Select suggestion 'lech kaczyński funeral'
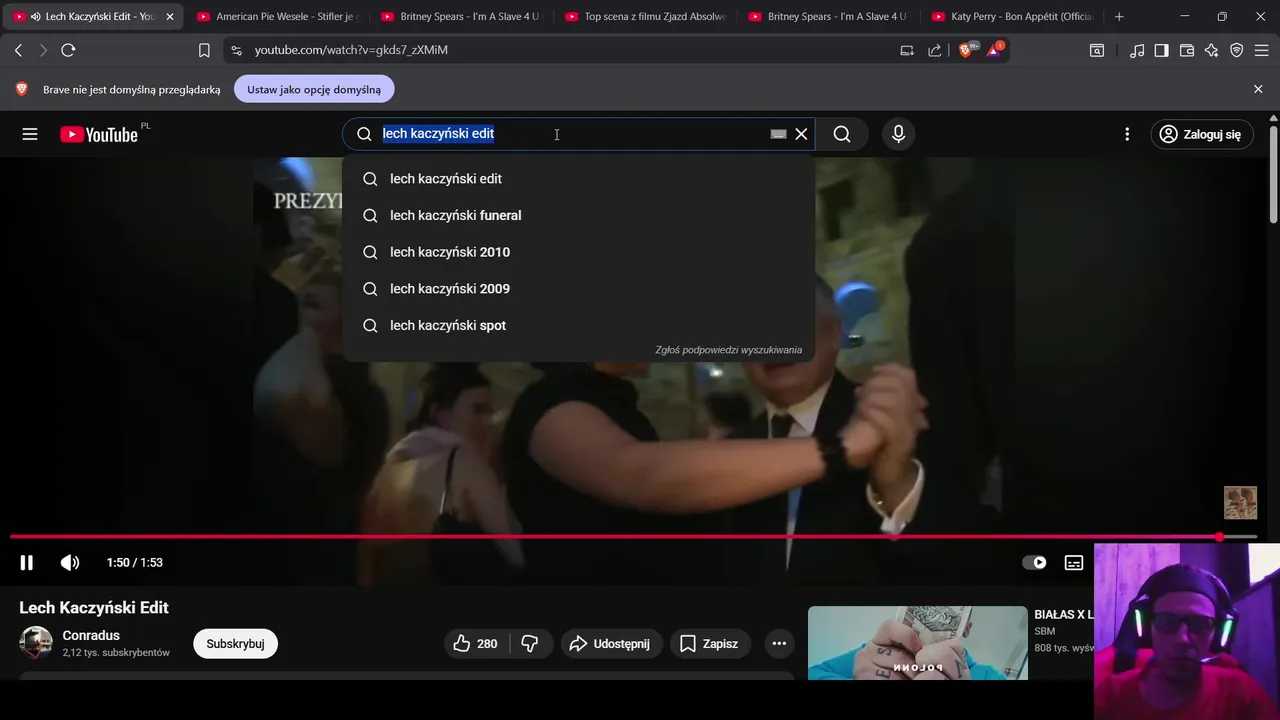This screenshot has height=720, width=1280. (578, 215)
